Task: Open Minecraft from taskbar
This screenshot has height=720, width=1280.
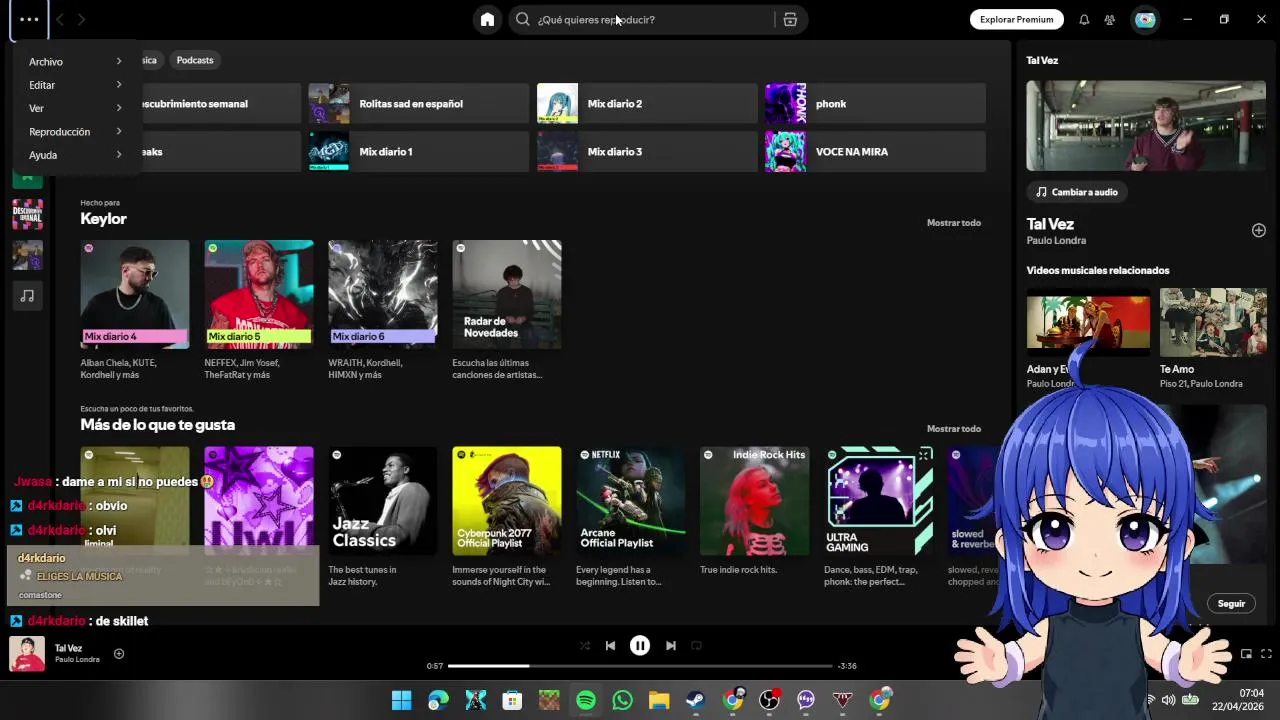Action: [x=549, y=700]
